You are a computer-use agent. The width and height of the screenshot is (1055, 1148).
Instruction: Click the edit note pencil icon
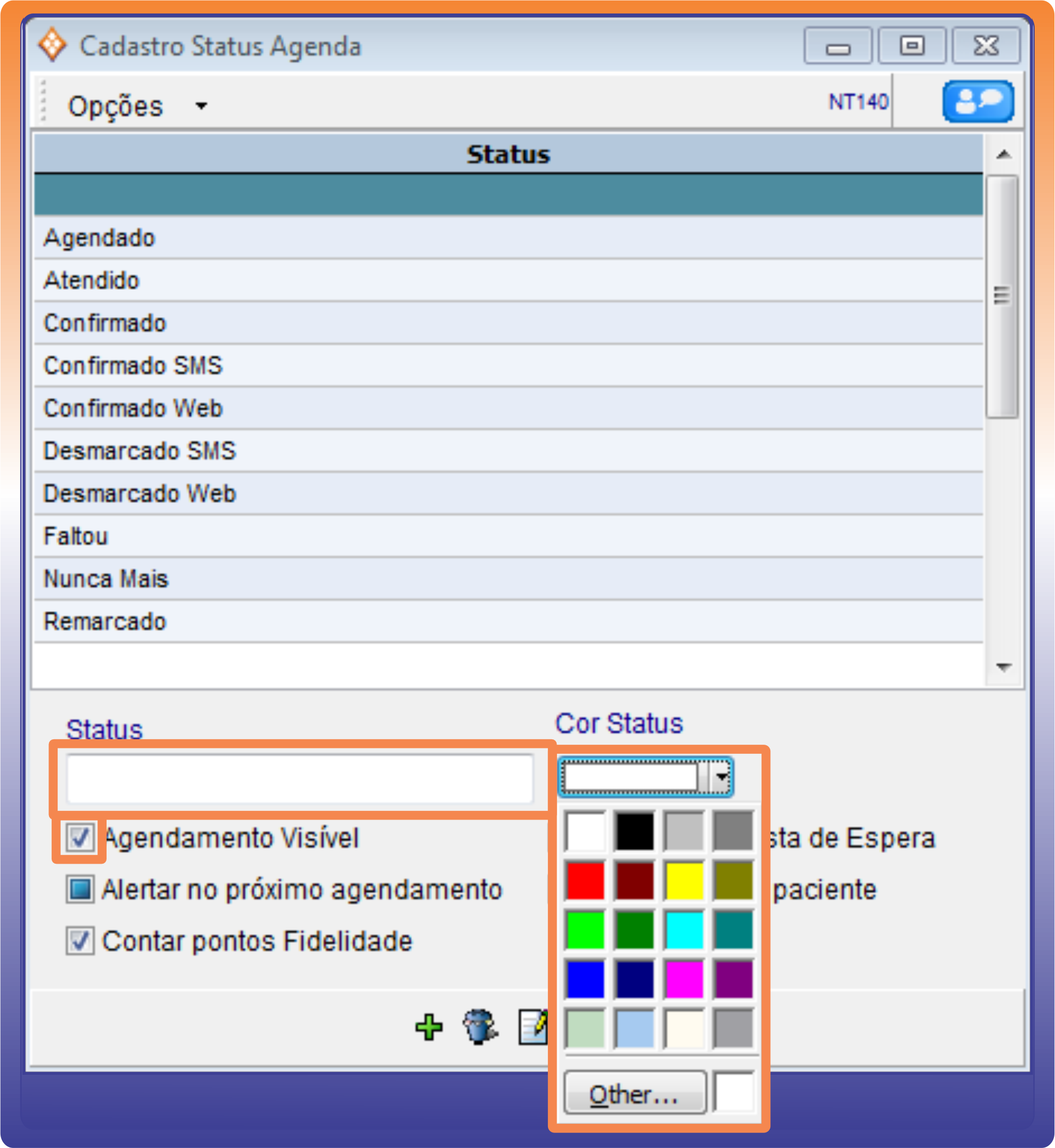pyautogui.click(x=533, y=1027)
